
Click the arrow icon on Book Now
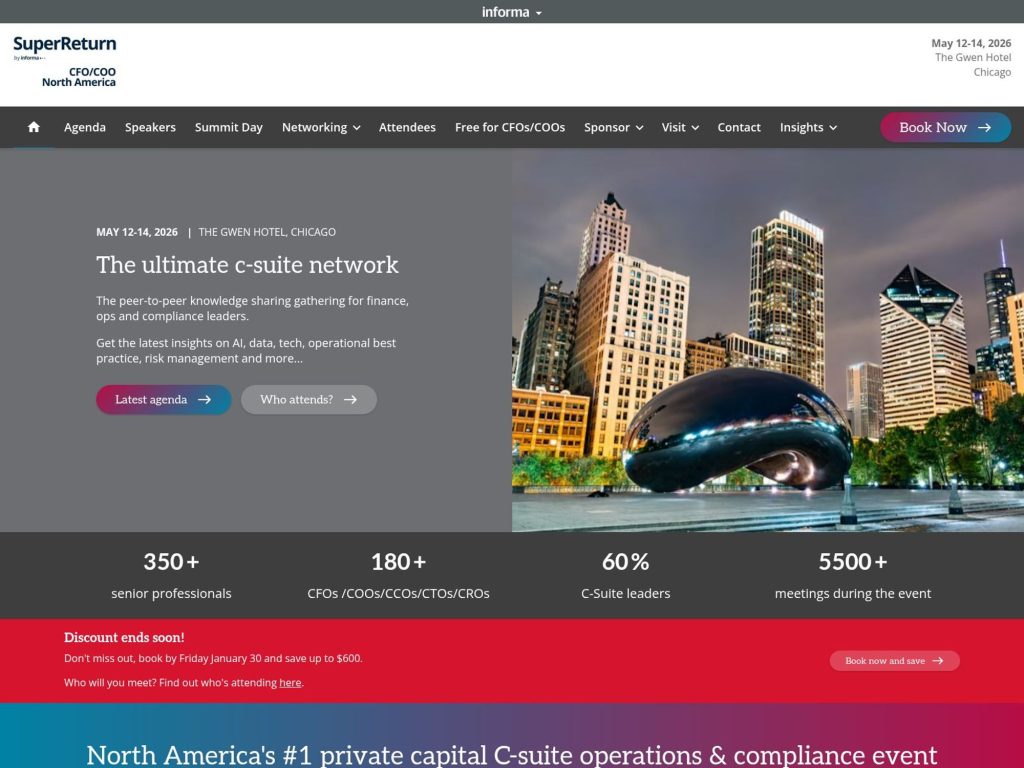point(983,127)
